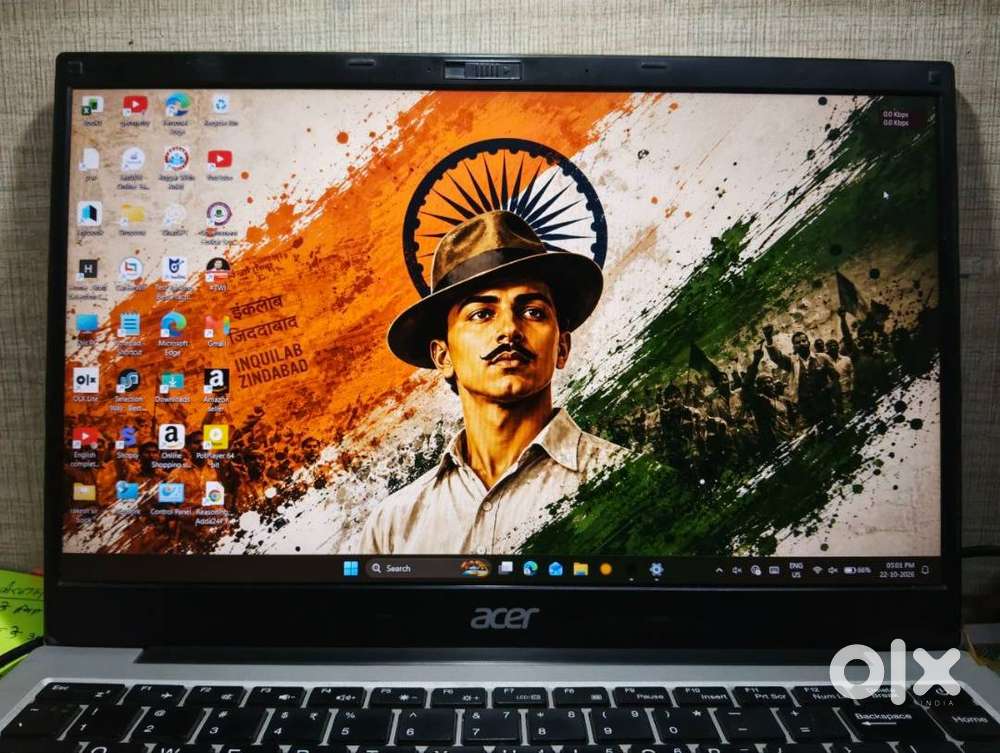Screen dimensions: 1000x753
Task: Launch Microsoft Edge from the taskbar
Action: [530, 568]
